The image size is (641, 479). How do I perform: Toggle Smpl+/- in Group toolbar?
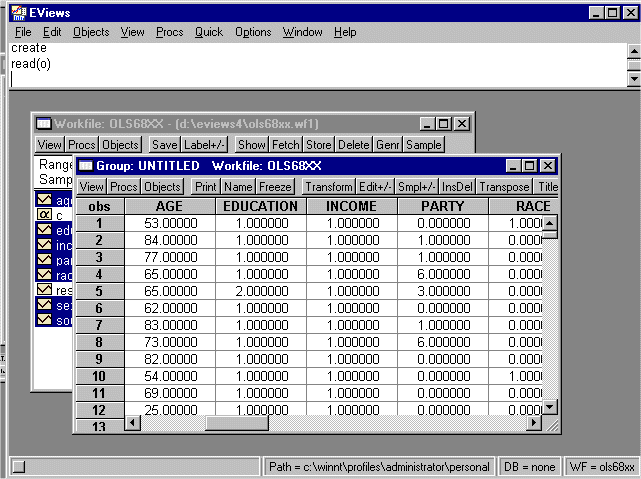point(417,186)
